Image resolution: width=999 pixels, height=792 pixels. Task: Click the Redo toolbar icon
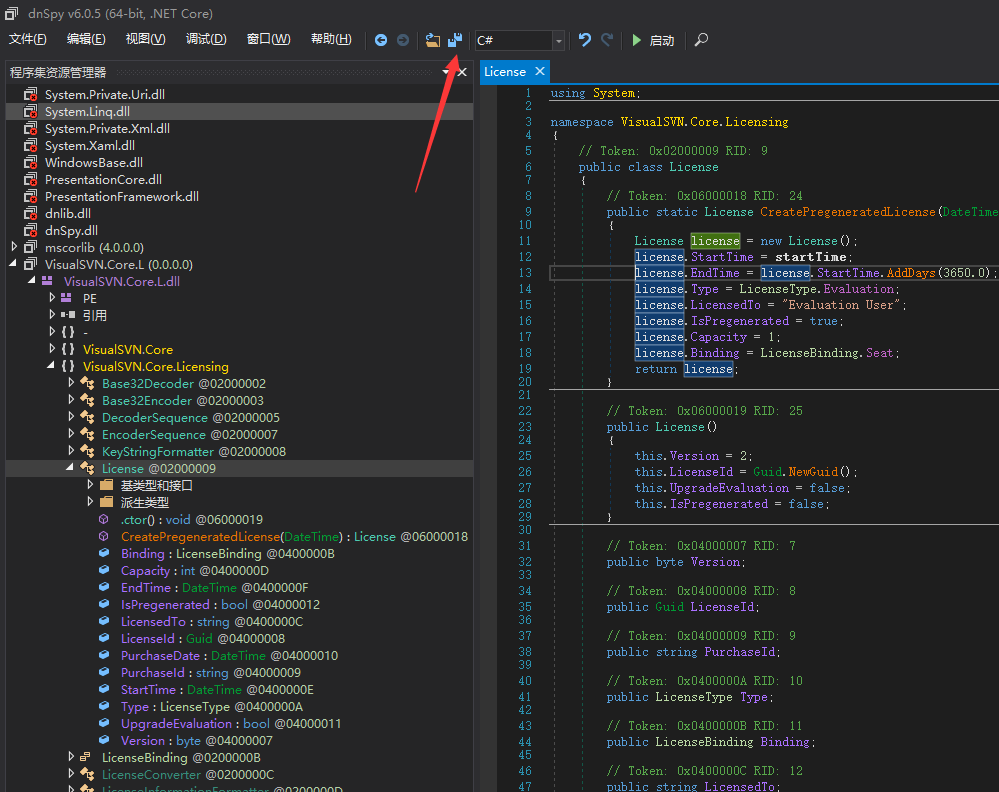pos(607,40)
